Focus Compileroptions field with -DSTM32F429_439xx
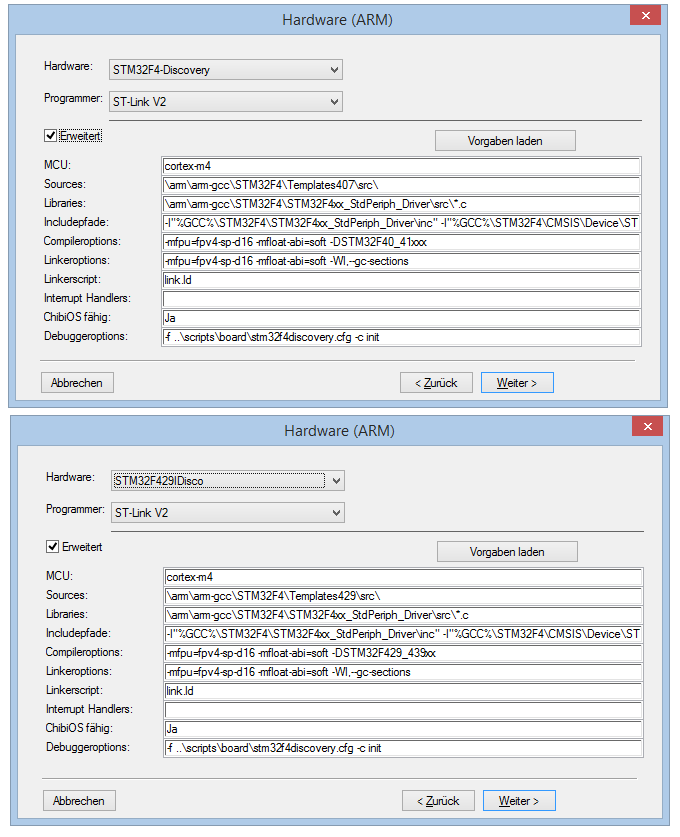The width and height of the screenshot is (680, 837). coord(404,653)
